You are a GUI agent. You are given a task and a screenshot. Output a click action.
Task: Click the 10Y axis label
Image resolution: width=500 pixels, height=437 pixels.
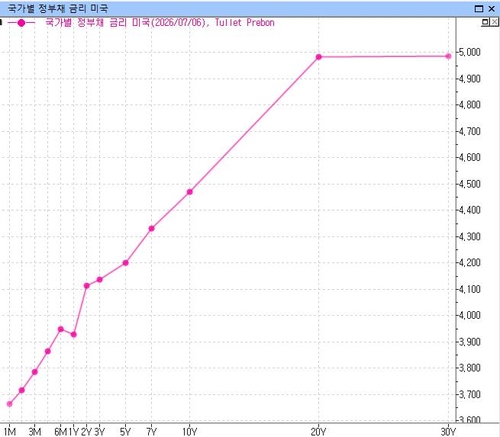[190, 432]
